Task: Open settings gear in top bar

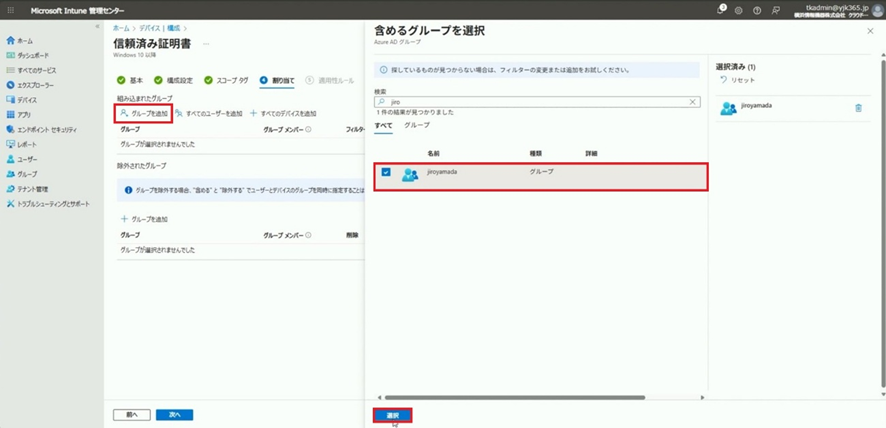Action: 739,10
